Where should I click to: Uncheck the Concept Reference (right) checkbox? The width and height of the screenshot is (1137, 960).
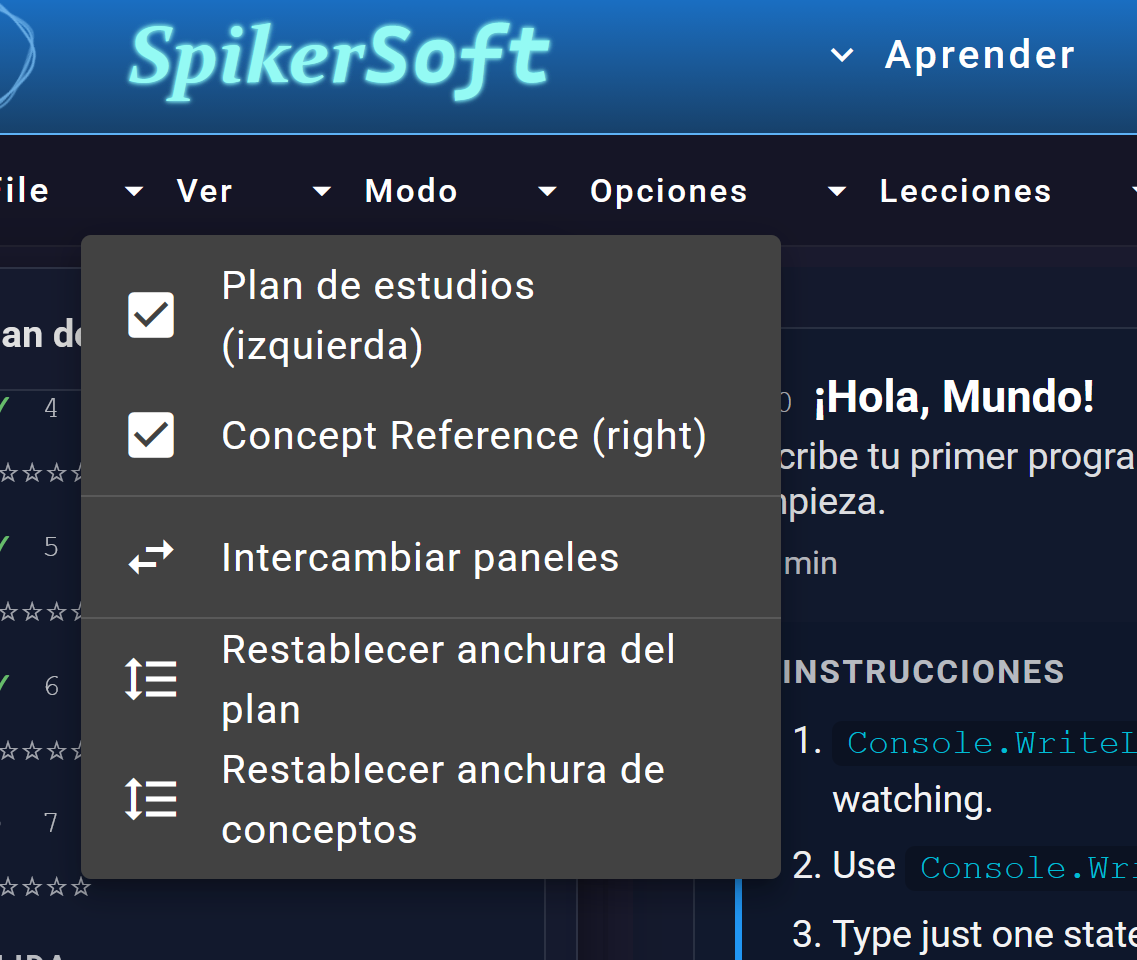tap(151, 435)
